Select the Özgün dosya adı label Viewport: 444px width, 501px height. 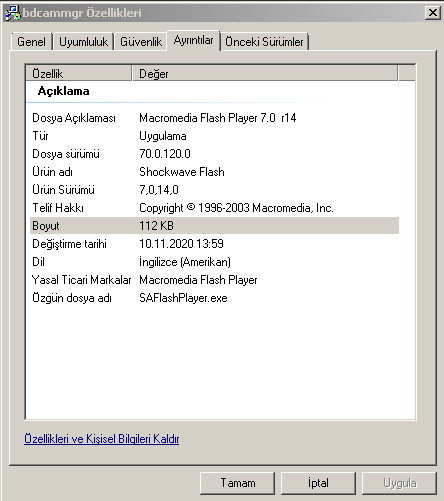pyautogui.click(x=72, y=298)
